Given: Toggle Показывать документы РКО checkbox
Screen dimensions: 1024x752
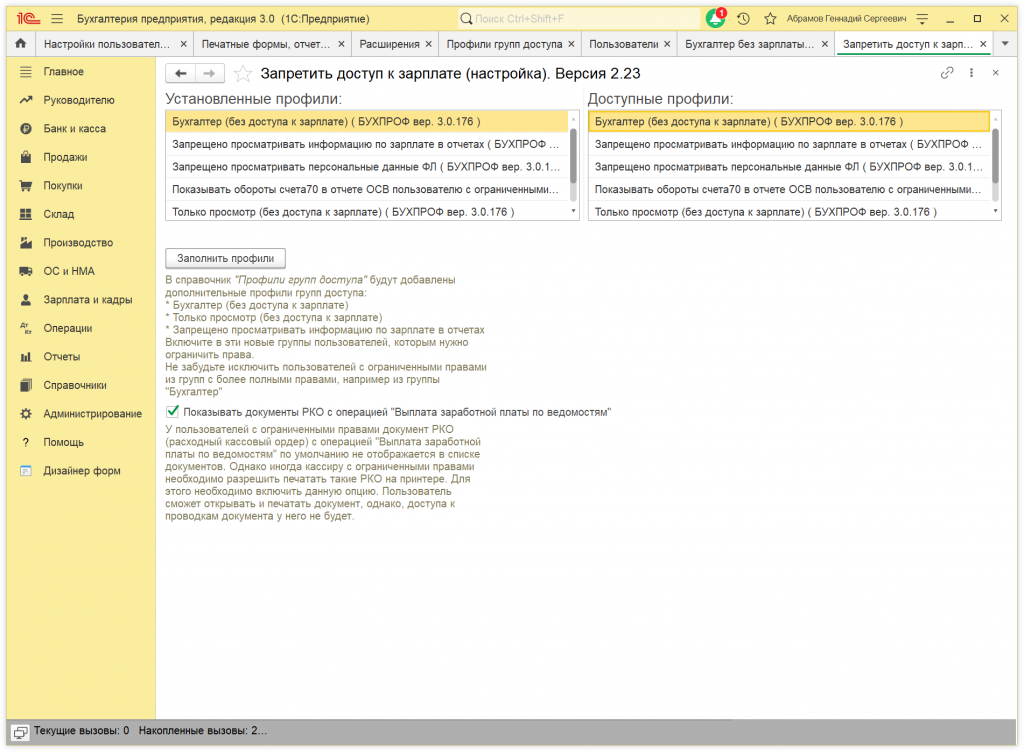Looking at the screenshot, I should 172,411.
